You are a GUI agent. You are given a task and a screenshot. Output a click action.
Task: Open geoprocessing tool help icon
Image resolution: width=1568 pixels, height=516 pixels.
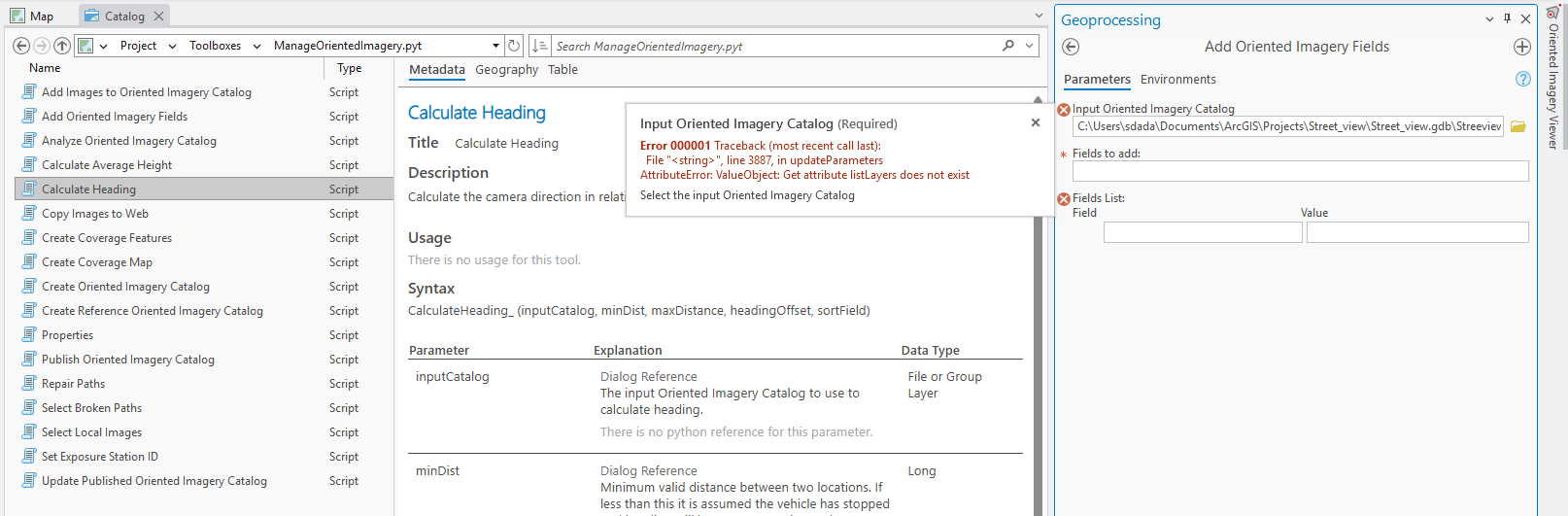(x=1523, y=80)
